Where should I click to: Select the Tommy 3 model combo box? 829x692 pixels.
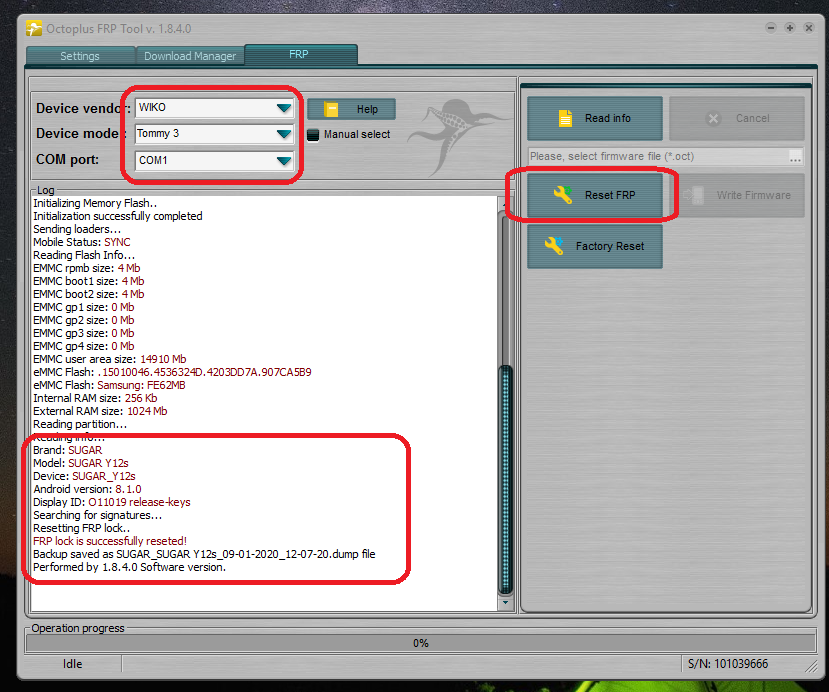(x=214, y=134)
